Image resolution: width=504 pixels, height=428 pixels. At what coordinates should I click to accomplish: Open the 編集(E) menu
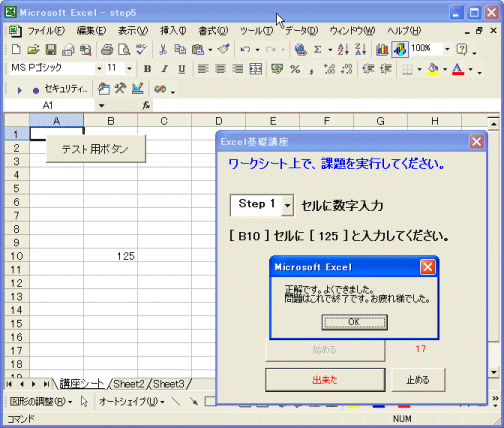coord(91,31)
